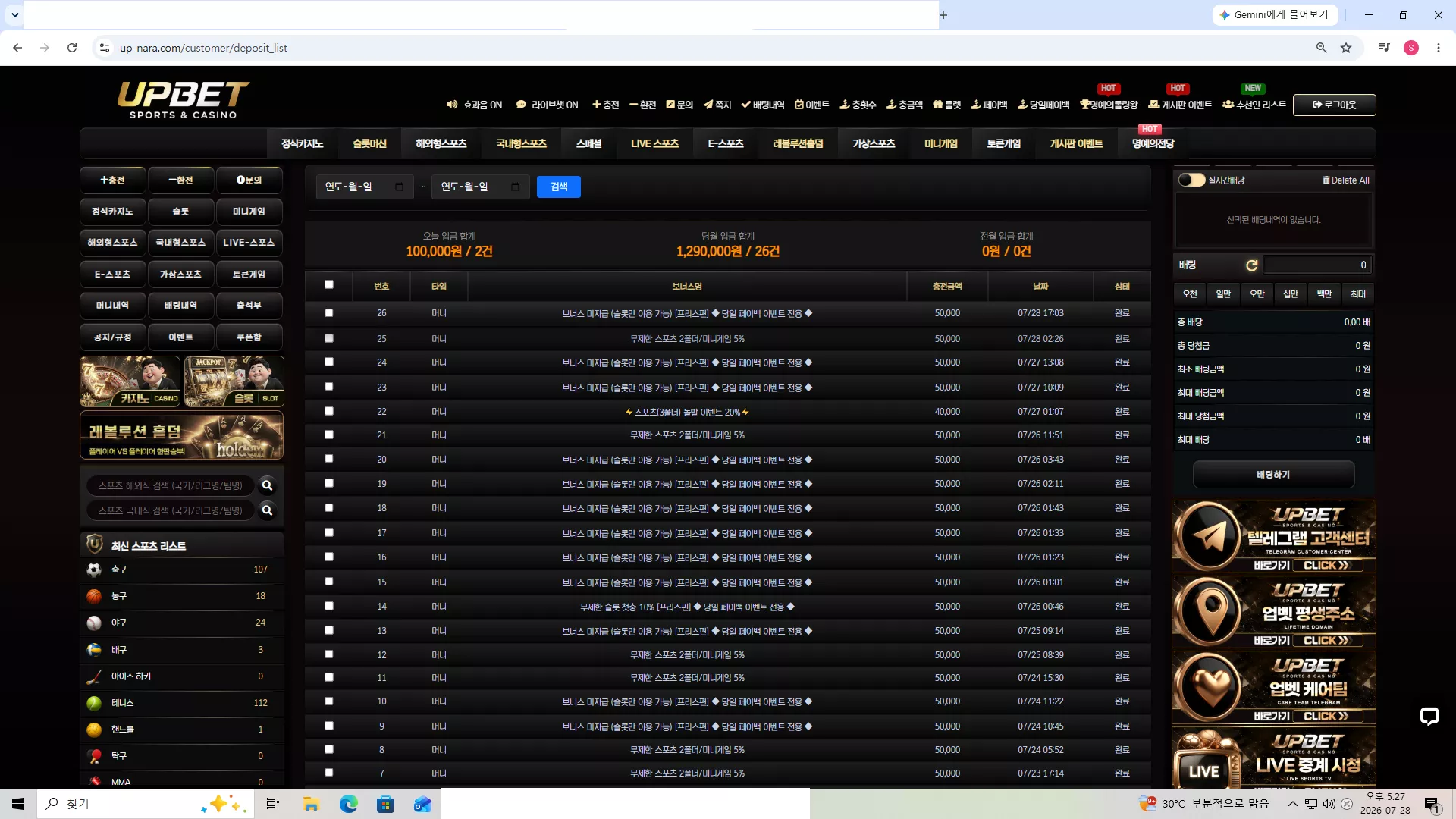Click the betting amount refresh icon
The height and width of the screenshot is (819, 1456).
[1252, 265]
